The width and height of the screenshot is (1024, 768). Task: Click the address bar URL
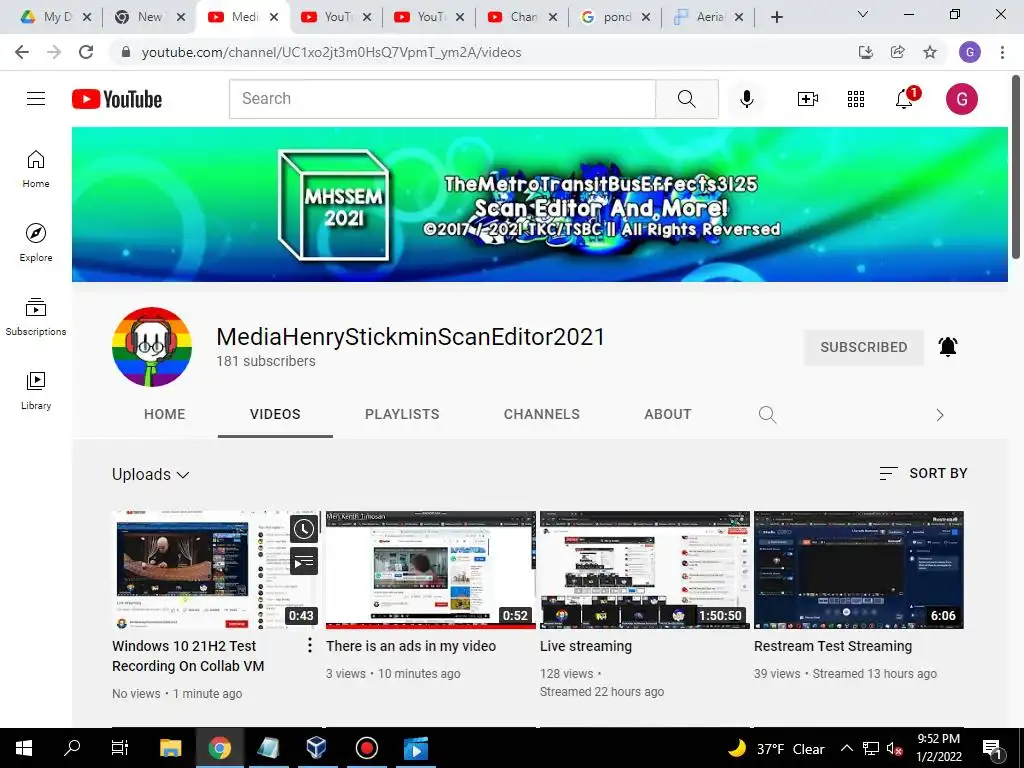[331, 52]
